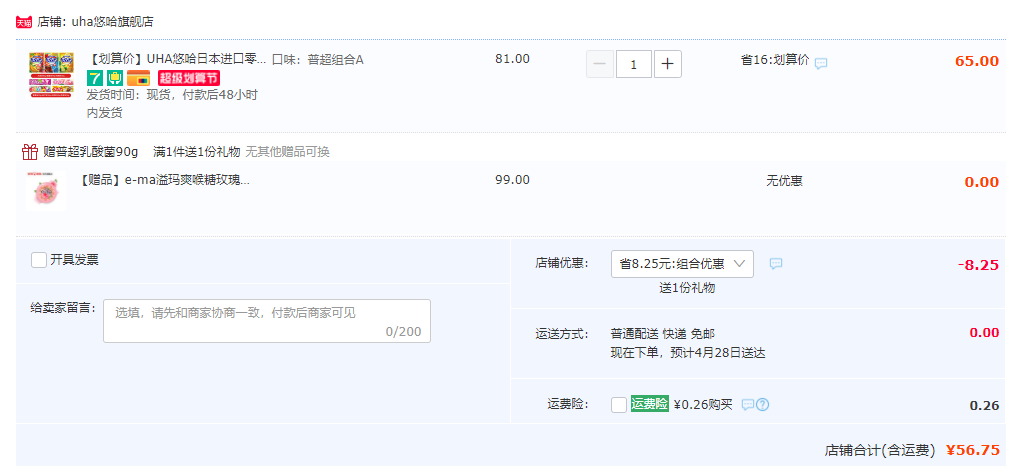The width and height of the screenshot is (1020, 466).
Task: Click the 口味：普超组合A flavor text
Action: tap(317, 59)
